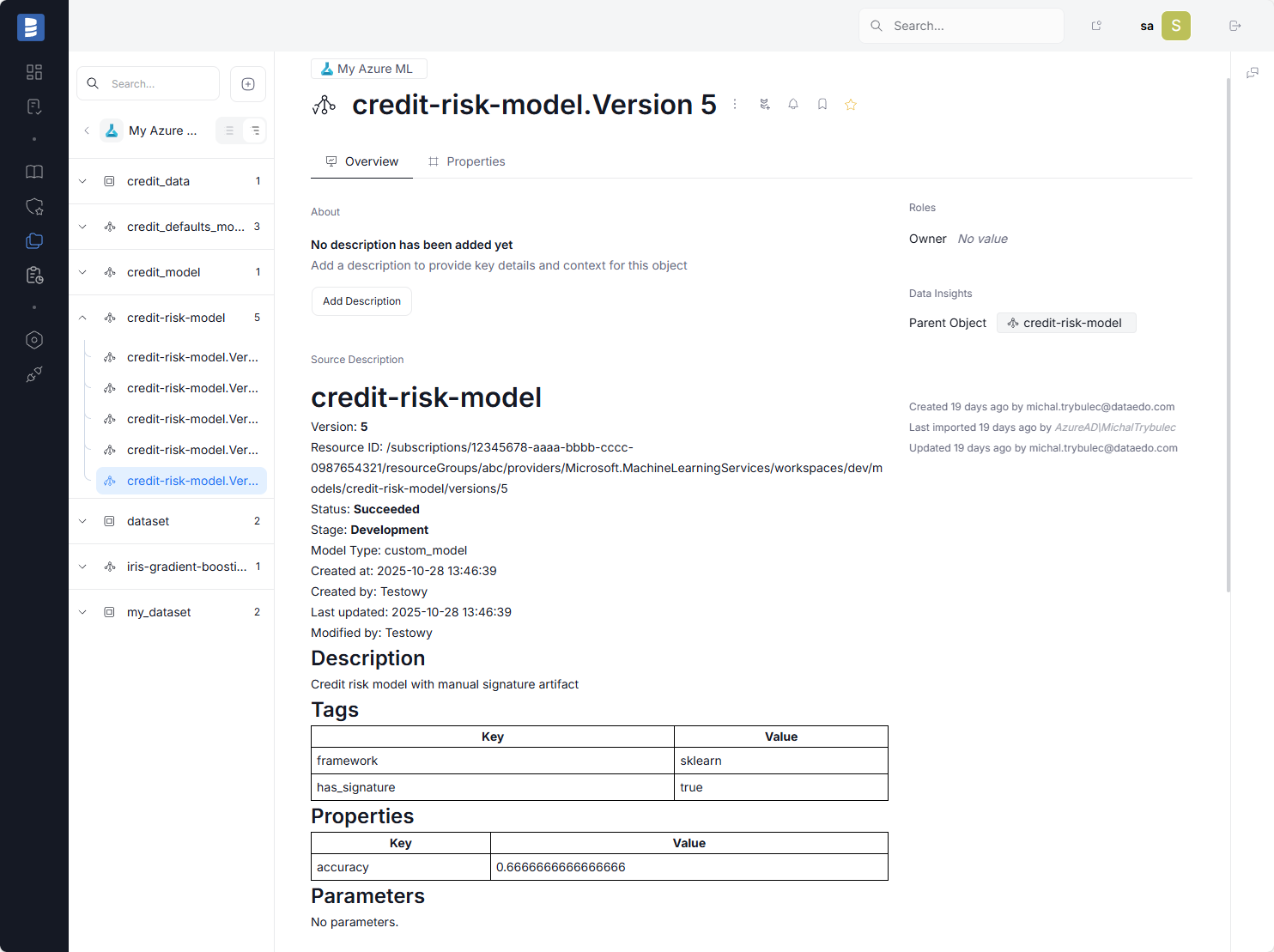This screenshot has width=1274, height=952.
Task: Open the credit-risk-model parent object chip
Action: pos(1066,323)
